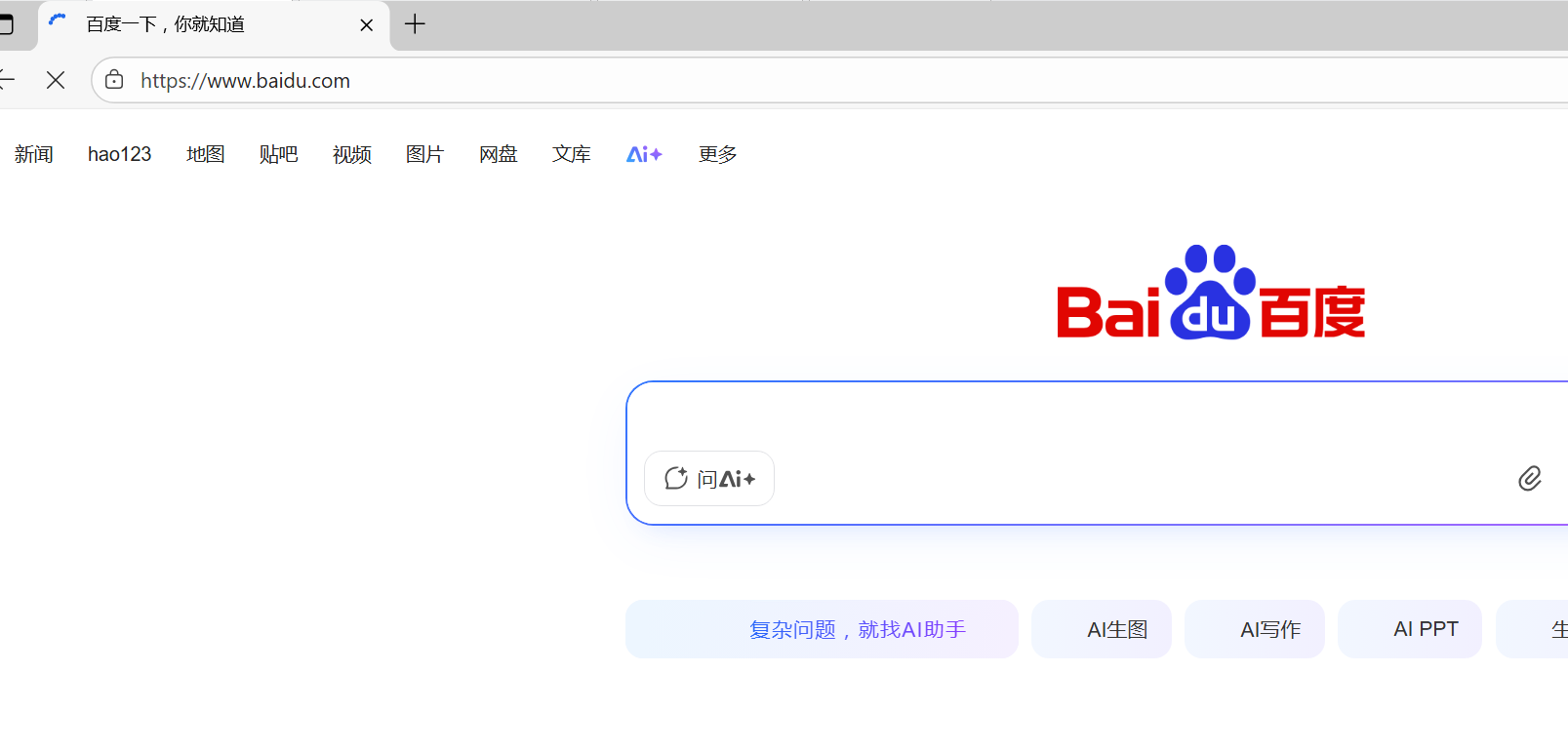
Task: Click the Baidu logo
Action: (x=1211, y=293)
